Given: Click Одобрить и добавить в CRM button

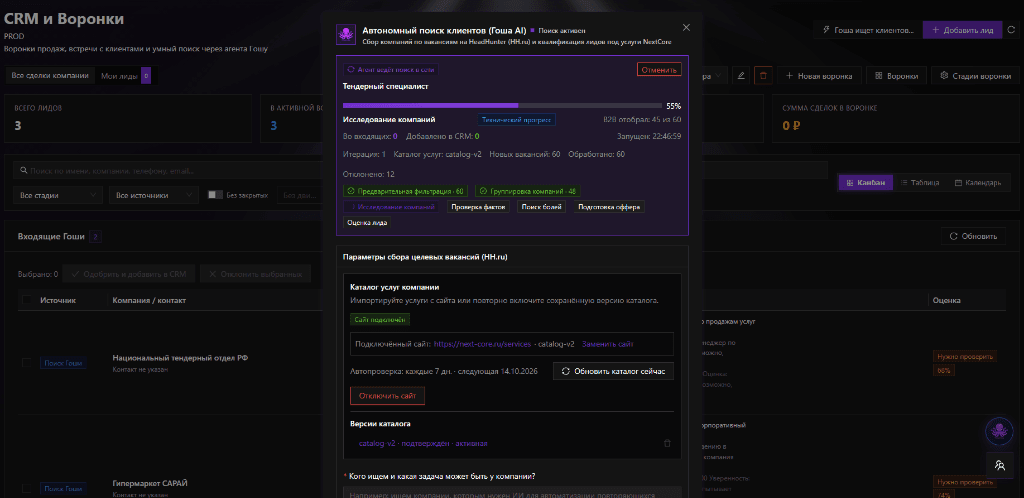Looking at the screenshot, I should coord(129,274).
